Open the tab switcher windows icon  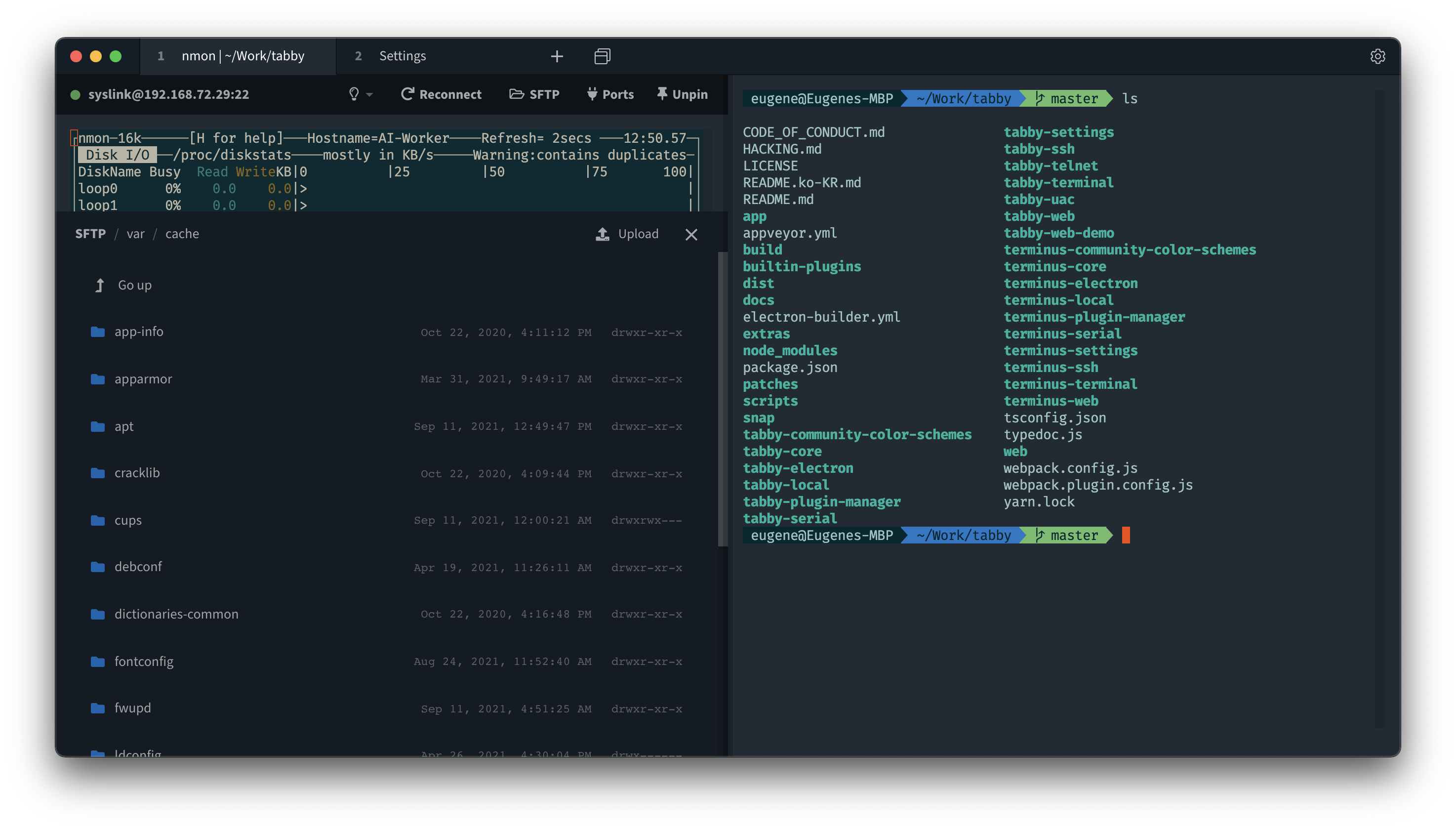(x=602, y=56)
